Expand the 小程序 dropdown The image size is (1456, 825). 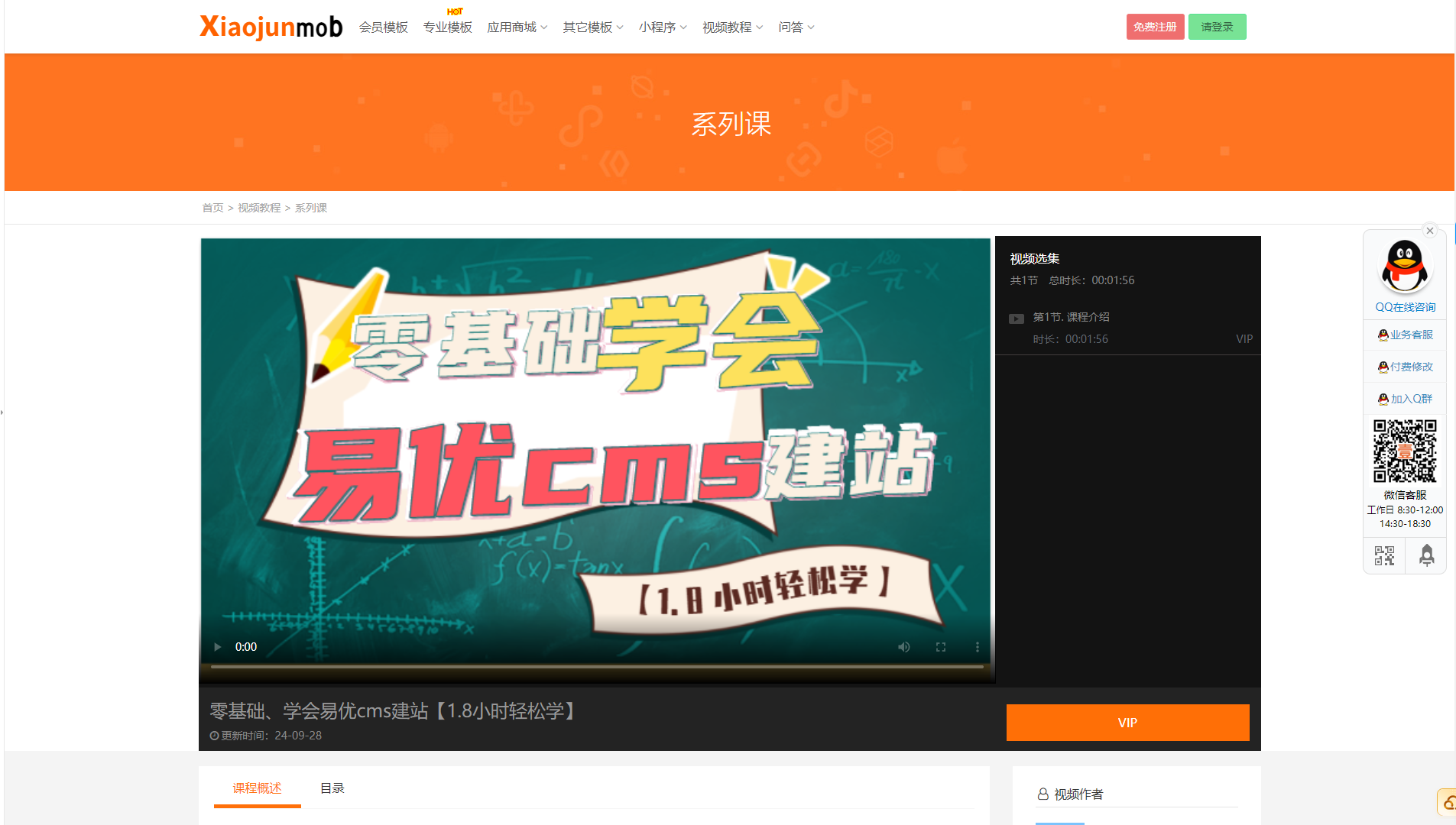663,27
